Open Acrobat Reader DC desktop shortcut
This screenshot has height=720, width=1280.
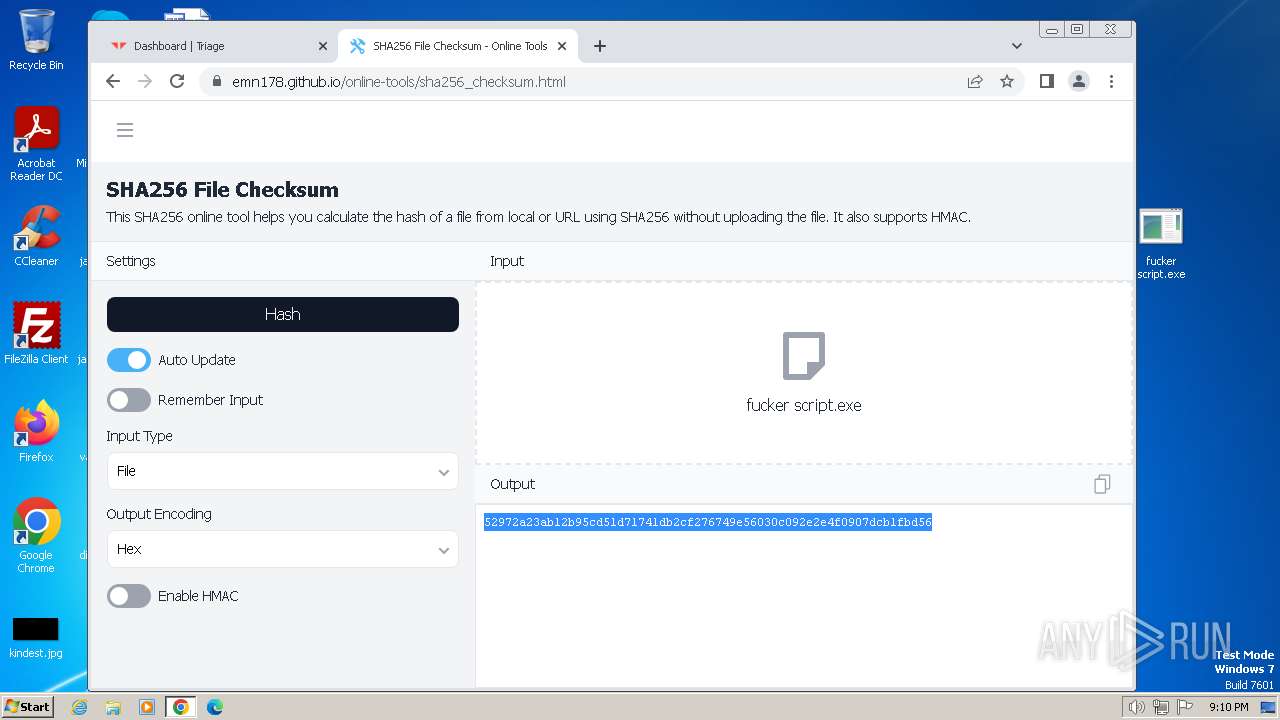pos(36,144)
